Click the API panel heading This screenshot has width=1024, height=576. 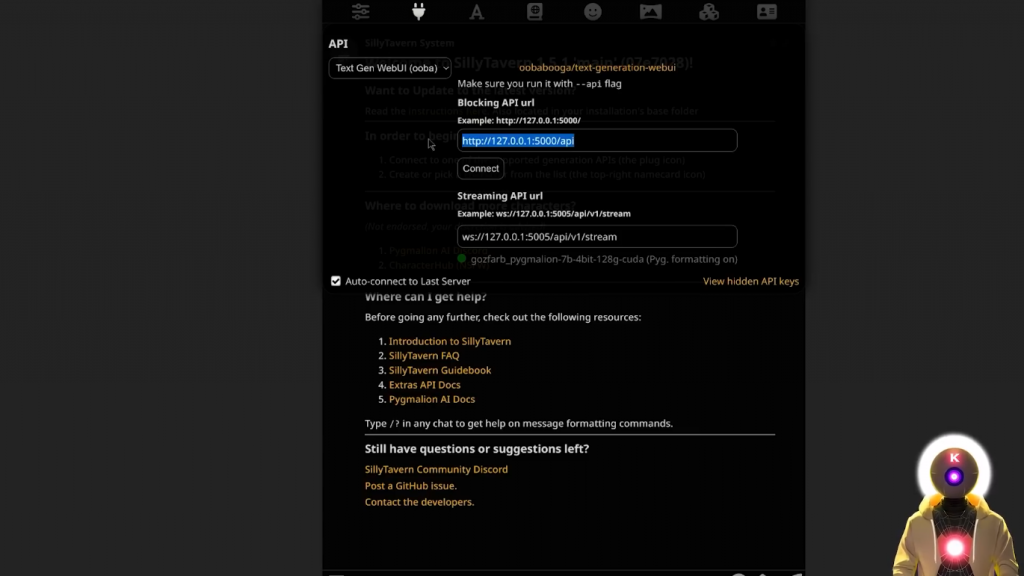click(338, 44)
